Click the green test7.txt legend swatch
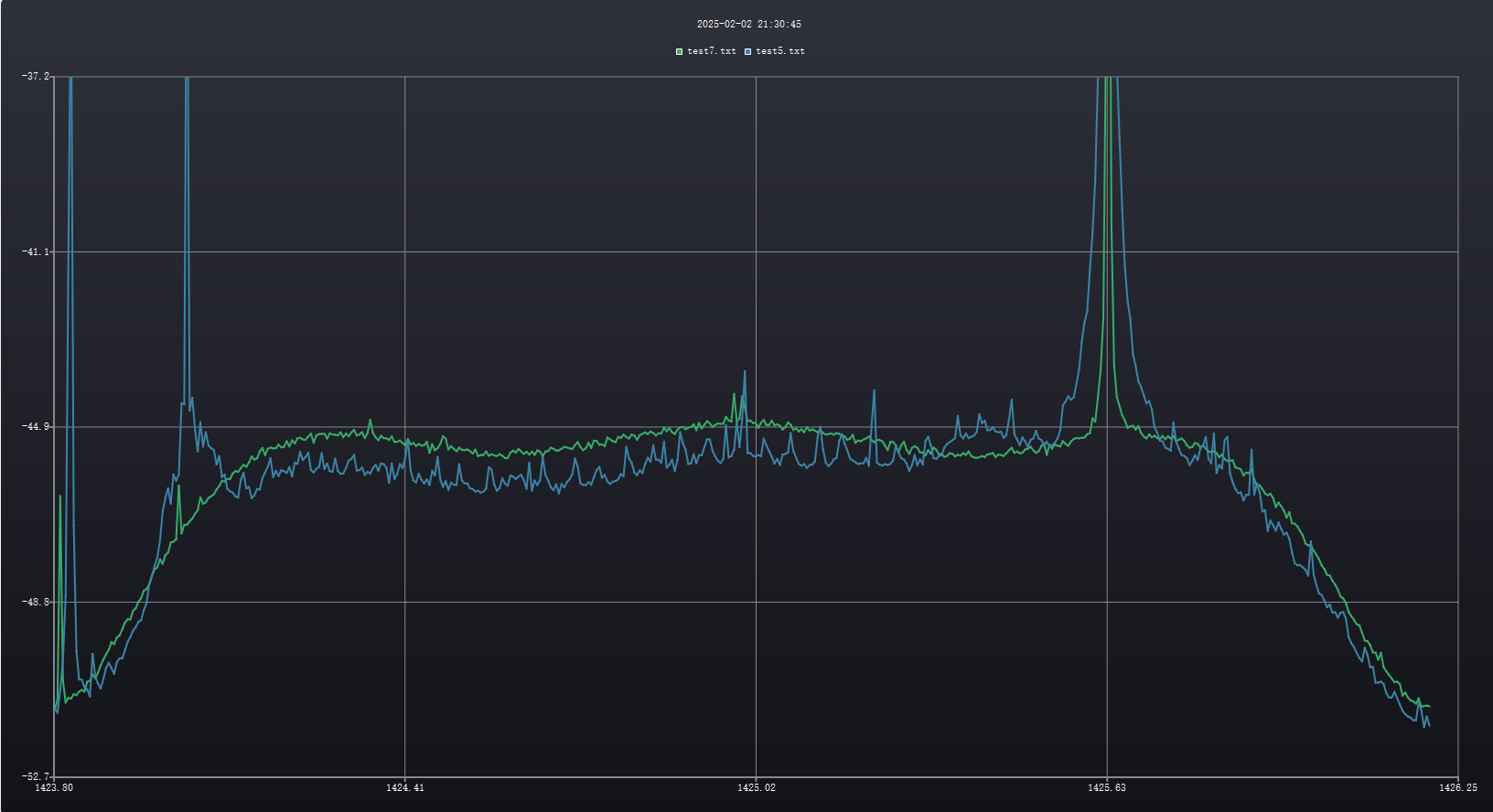The image size is (1493, 812). click(x=679, y=51)
